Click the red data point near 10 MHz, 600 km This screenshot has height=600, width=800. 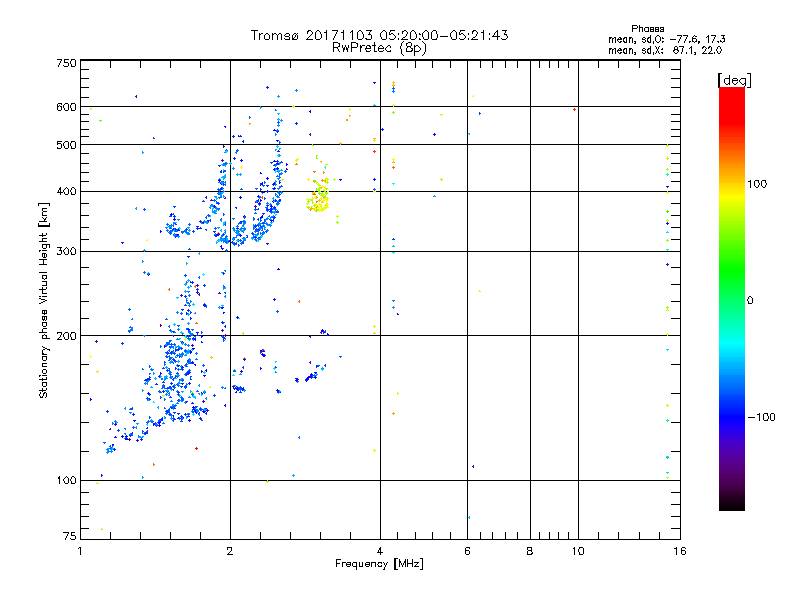pyautogui.click(x=574, y=109)
